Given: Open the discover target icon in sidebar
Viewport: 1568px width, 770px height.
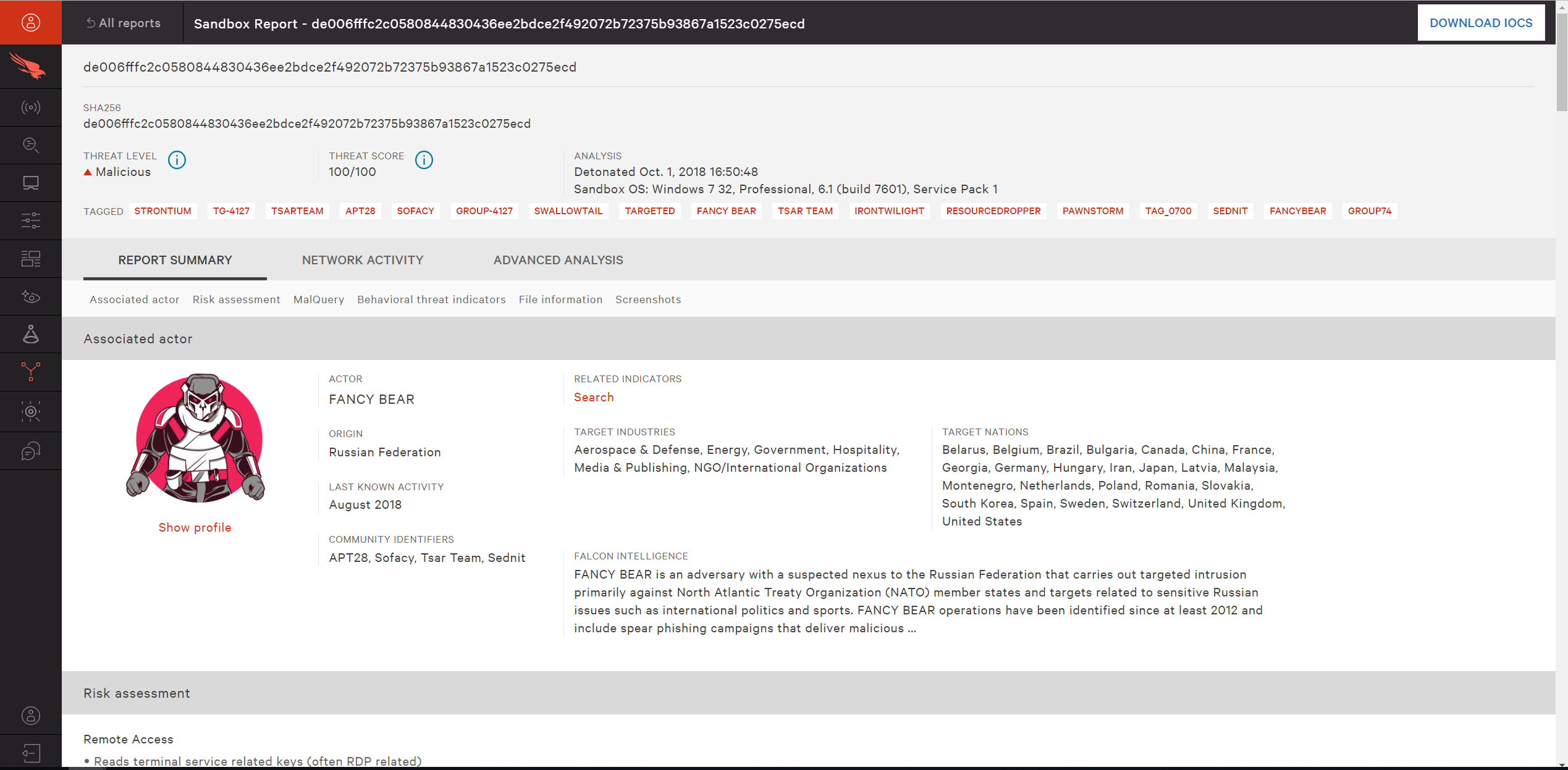Looking at the screenshot, I should coord(30,411).
